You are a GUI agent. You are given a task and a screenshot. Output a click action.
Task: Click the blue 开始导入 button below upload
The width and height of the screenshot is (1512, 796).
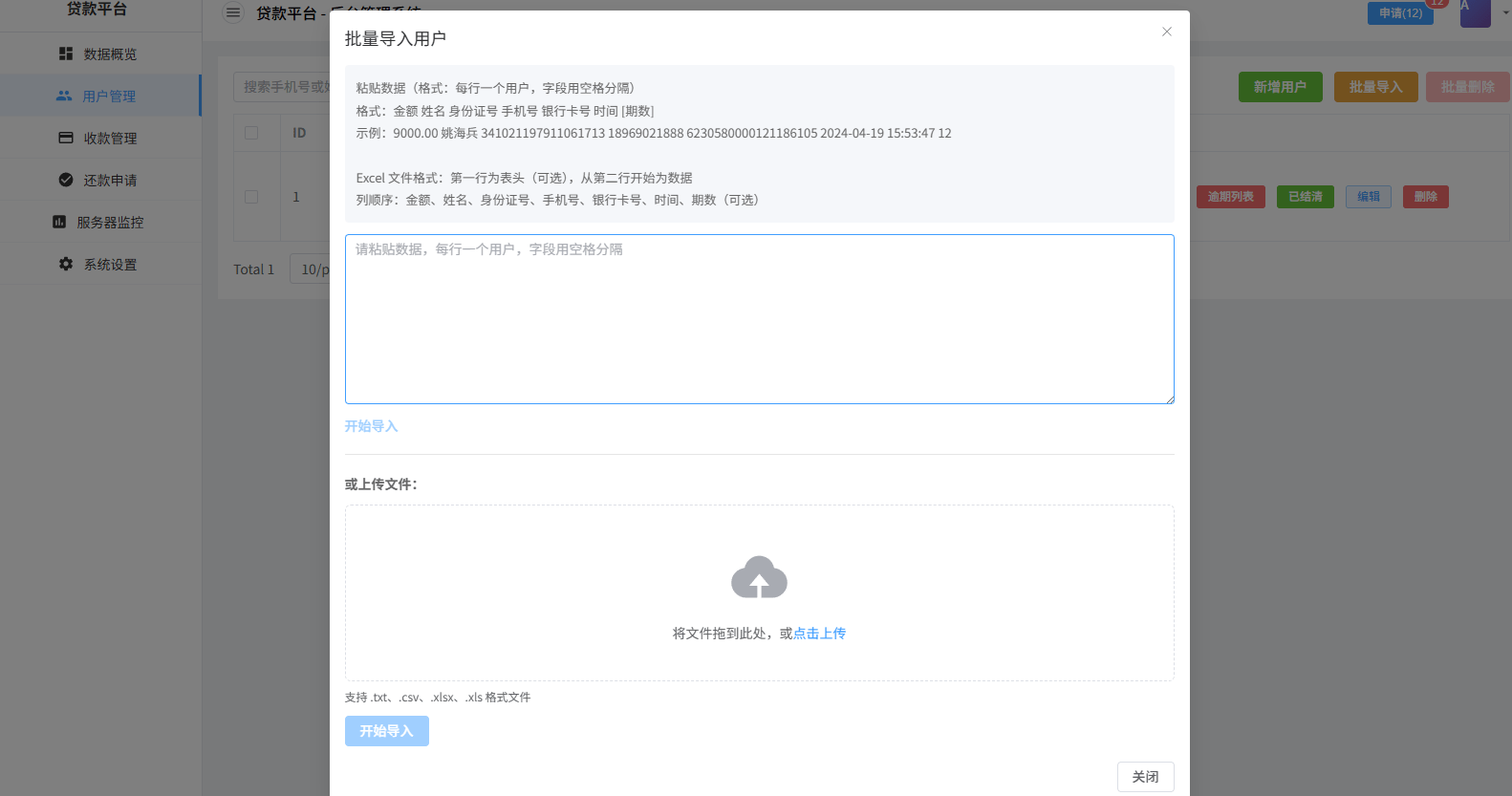click(x=386, y=731)
